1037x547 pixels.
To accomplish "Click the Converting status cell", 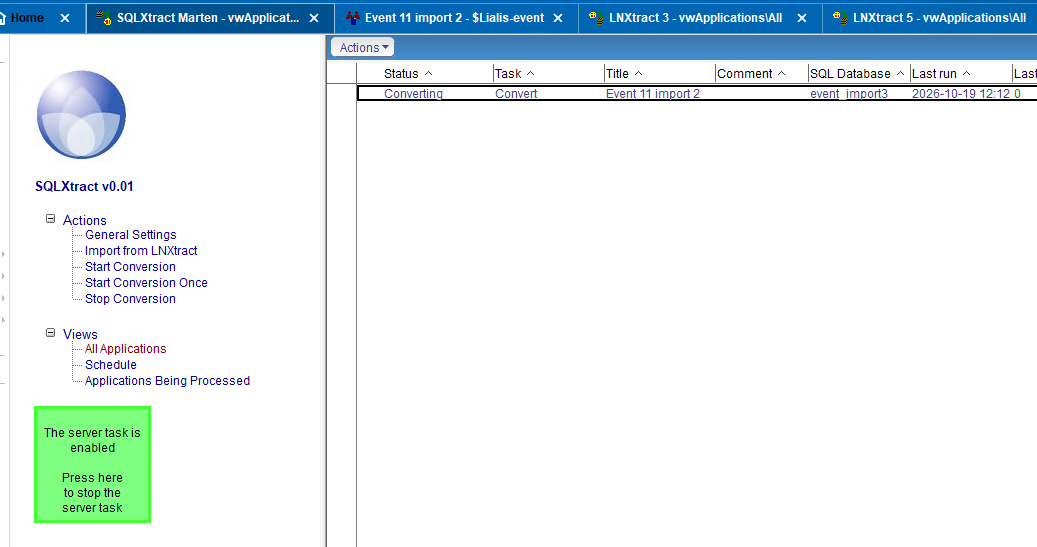I will coord(413,93).
